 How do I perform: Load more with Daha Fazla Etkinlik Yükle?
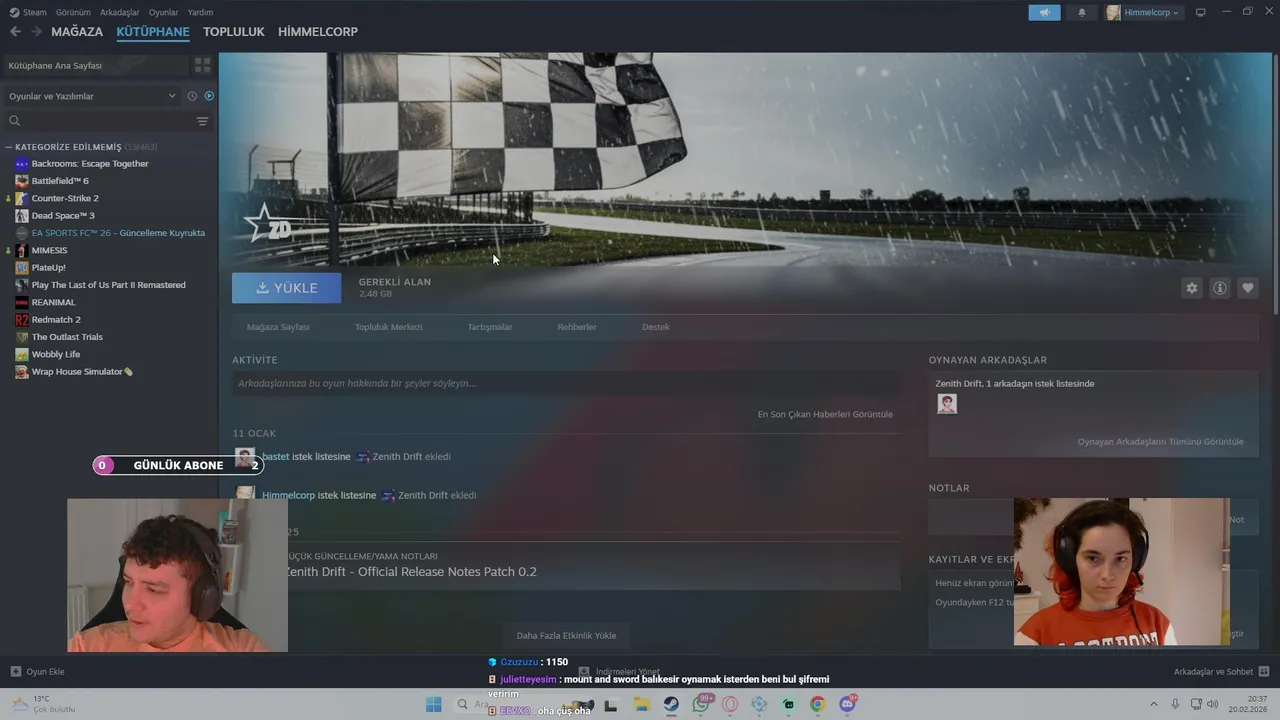tap(566, 635)
